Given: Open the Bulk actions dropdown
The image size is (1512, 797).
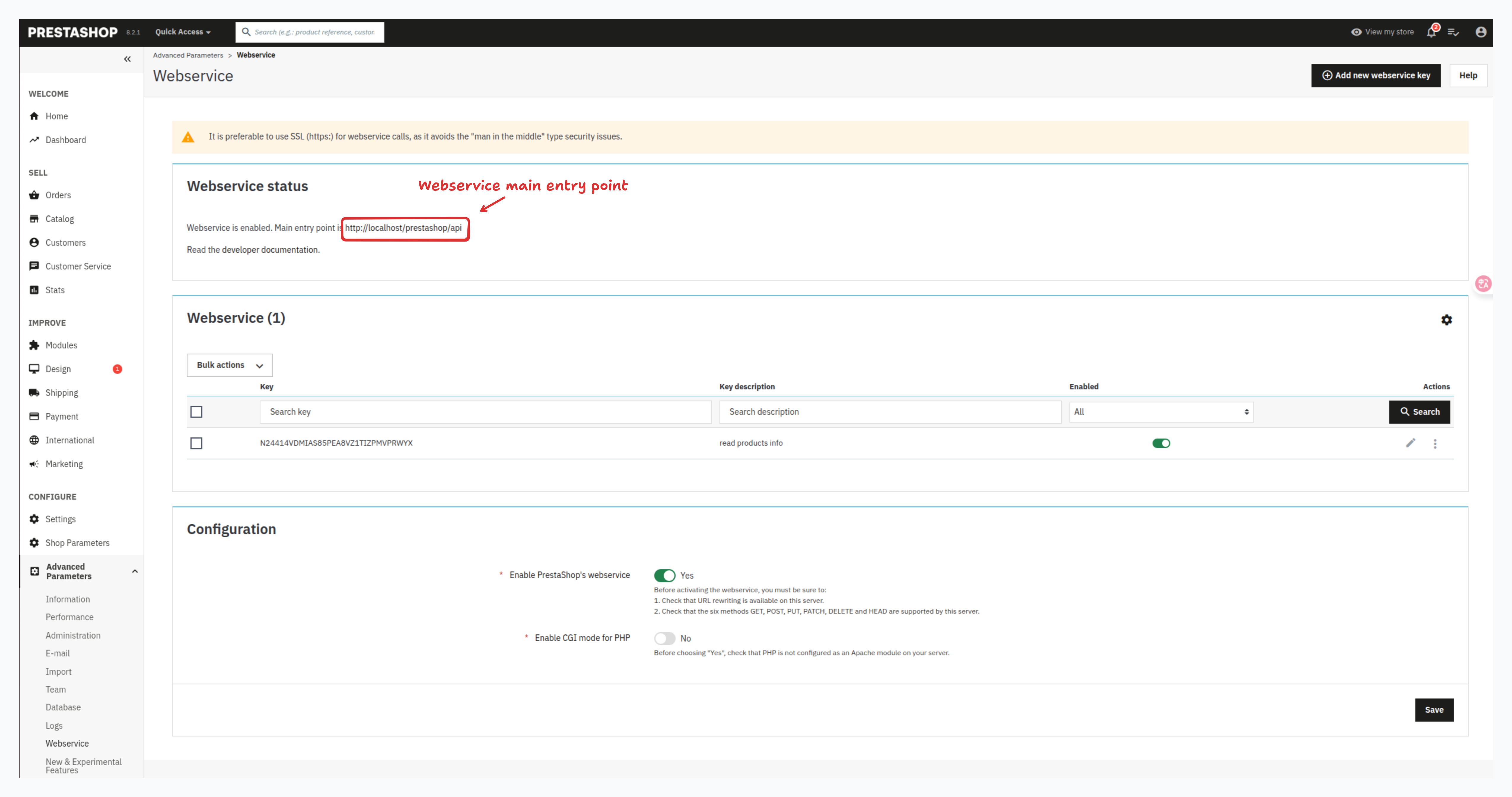Looking at the screenshot, I should [230, 365].
